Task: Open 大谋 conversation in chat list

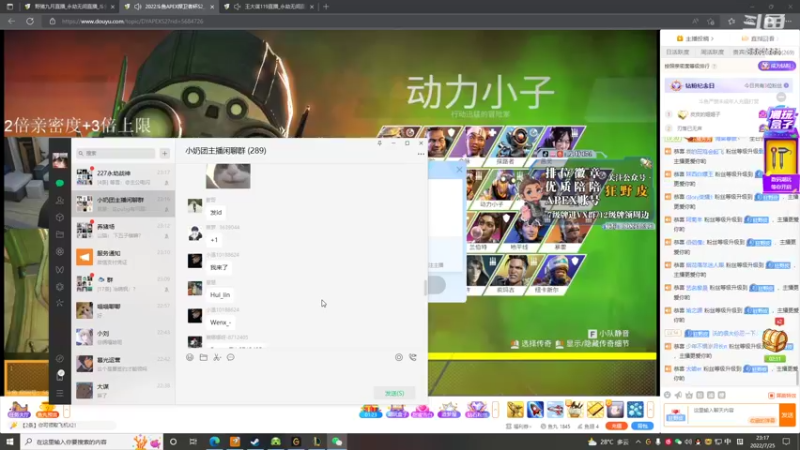Action: (x=123, y=390)
